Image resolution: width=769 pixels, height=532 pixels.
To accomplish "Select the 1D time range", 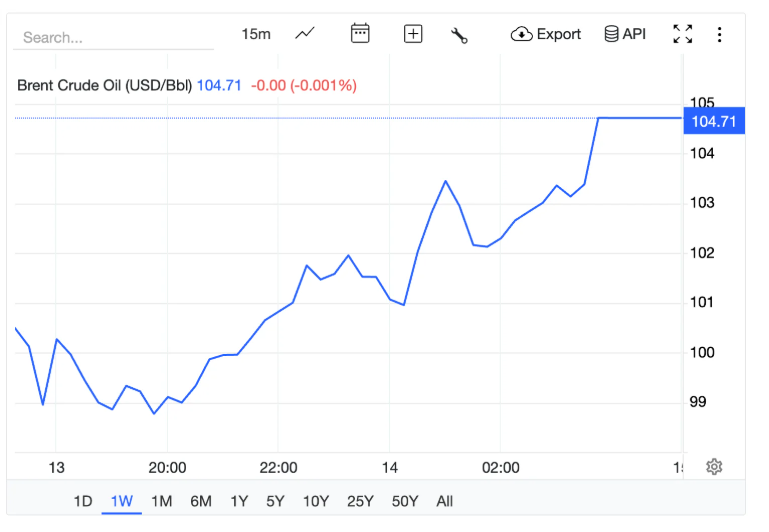I will pos(83,501).
